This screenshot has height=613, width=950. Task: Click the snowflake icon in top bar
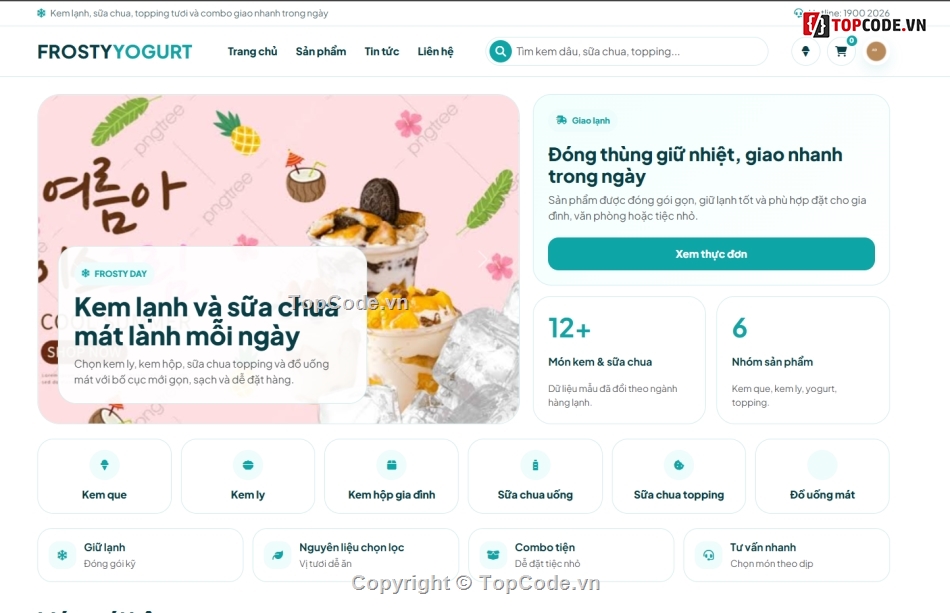[x=41, y=13]
